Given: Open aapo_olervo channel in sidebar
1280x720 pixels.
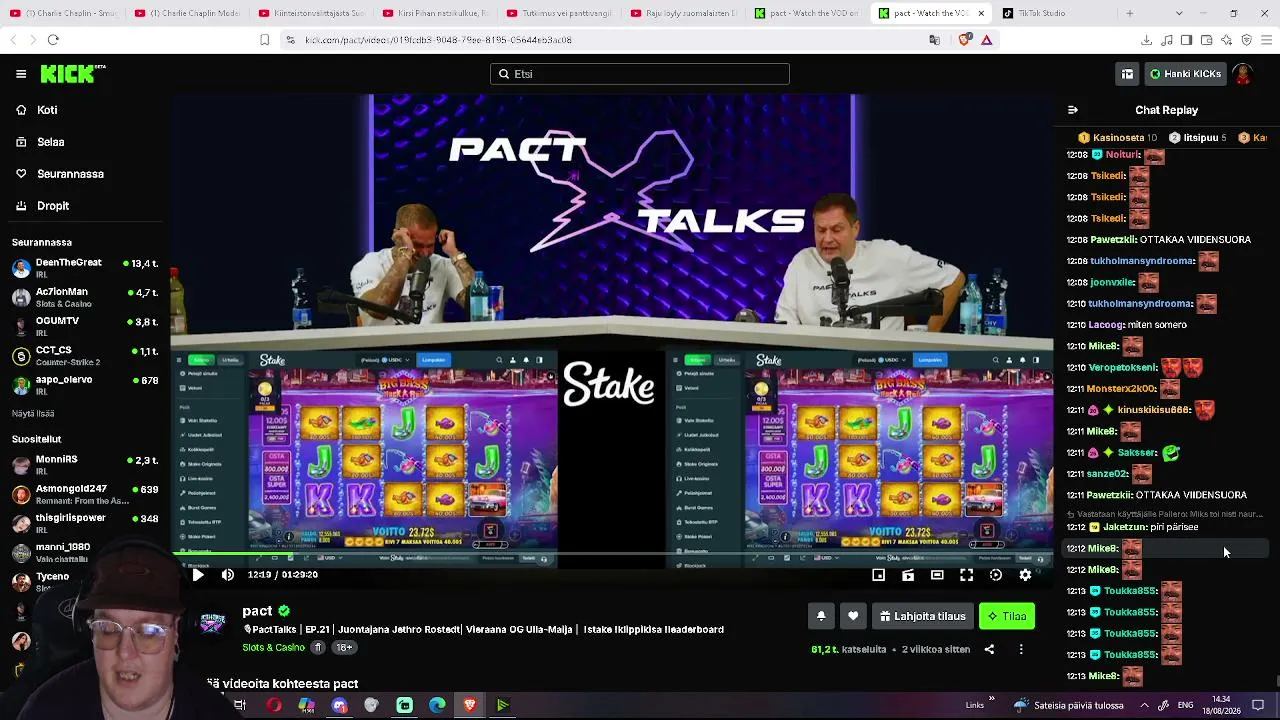Looking at the screenshot, I should tap(85, 384).
